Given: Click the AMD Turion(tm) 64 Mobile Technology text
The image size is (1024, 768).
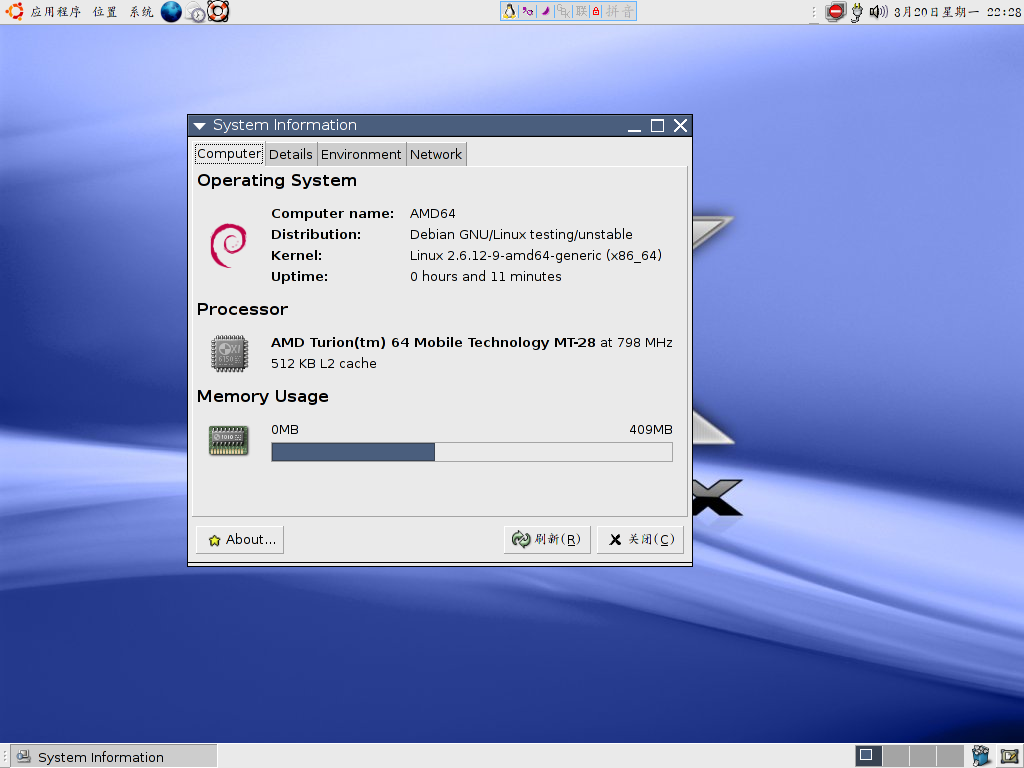Looking at the screenshot, I should point(433,342).
